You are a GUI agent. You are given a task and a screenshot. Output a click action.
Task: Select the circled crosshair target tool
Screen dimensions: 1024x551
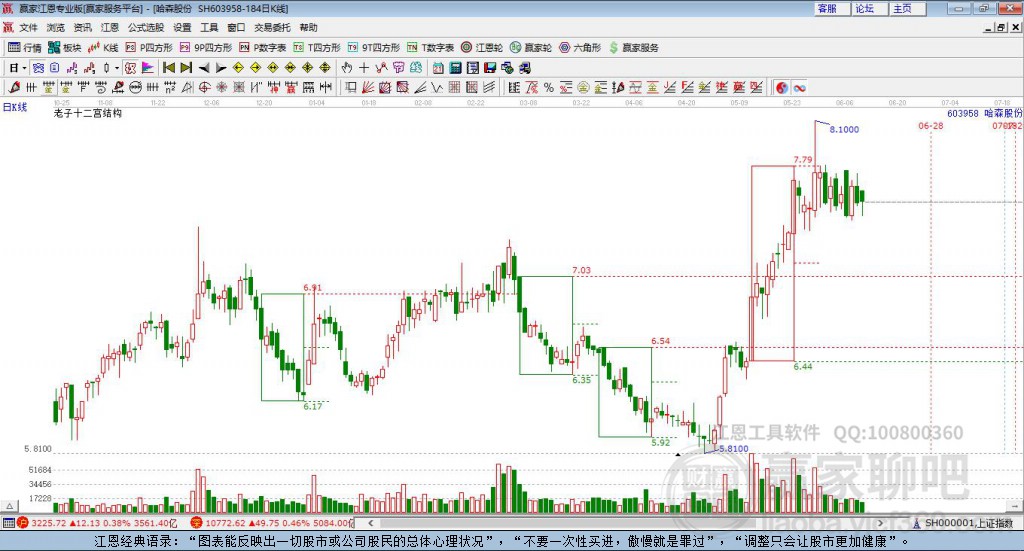coord(204,87)
